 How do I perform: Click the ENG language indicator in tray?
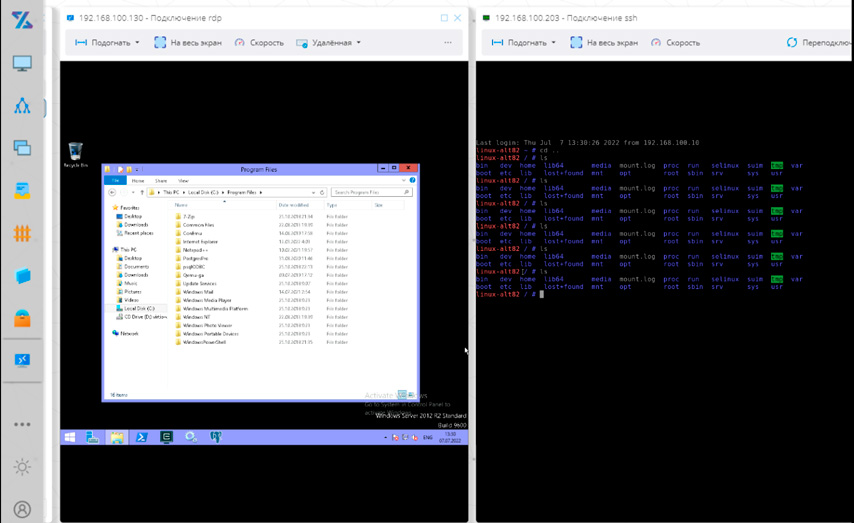428,437
